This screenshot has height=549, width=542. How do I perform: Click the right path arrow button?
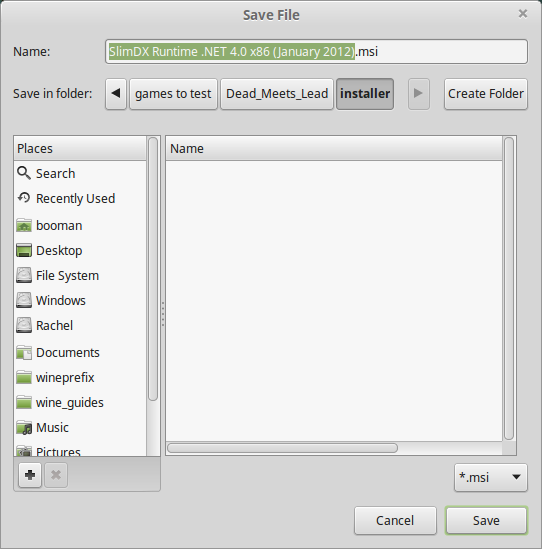pos(418,93)
